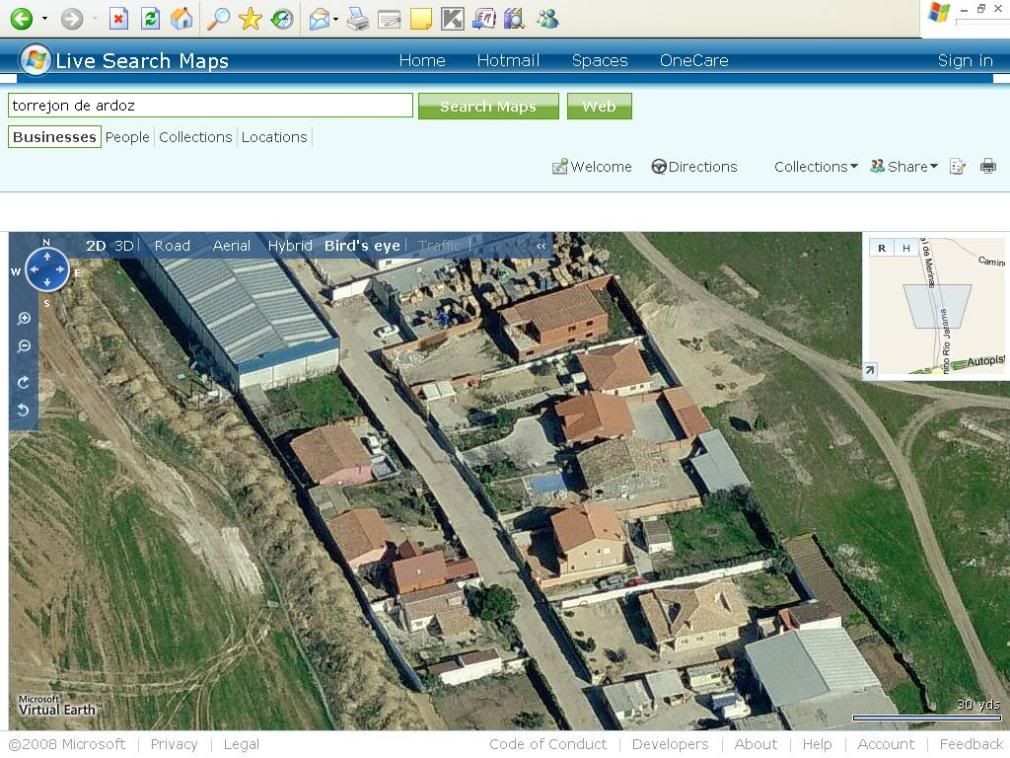Switch mini map to Road view (R)
This screenshot has width=1010, height=758.
click(881, 248)
